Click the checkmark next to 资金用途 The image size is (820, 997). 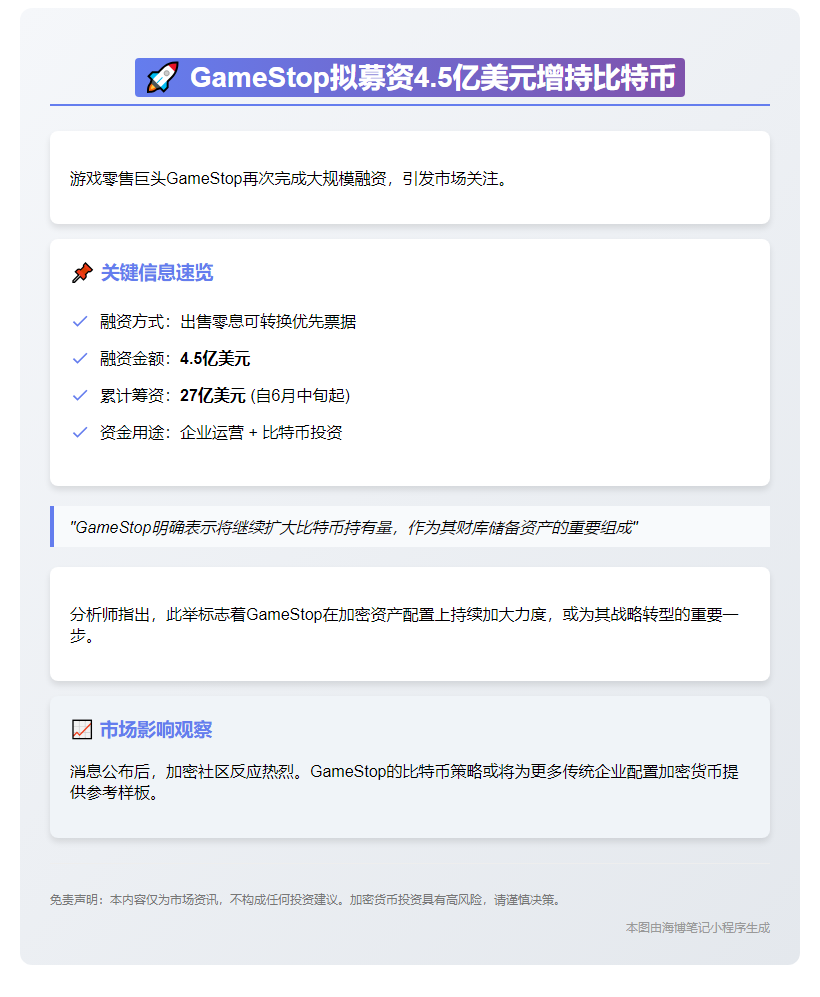pos(80,432)
